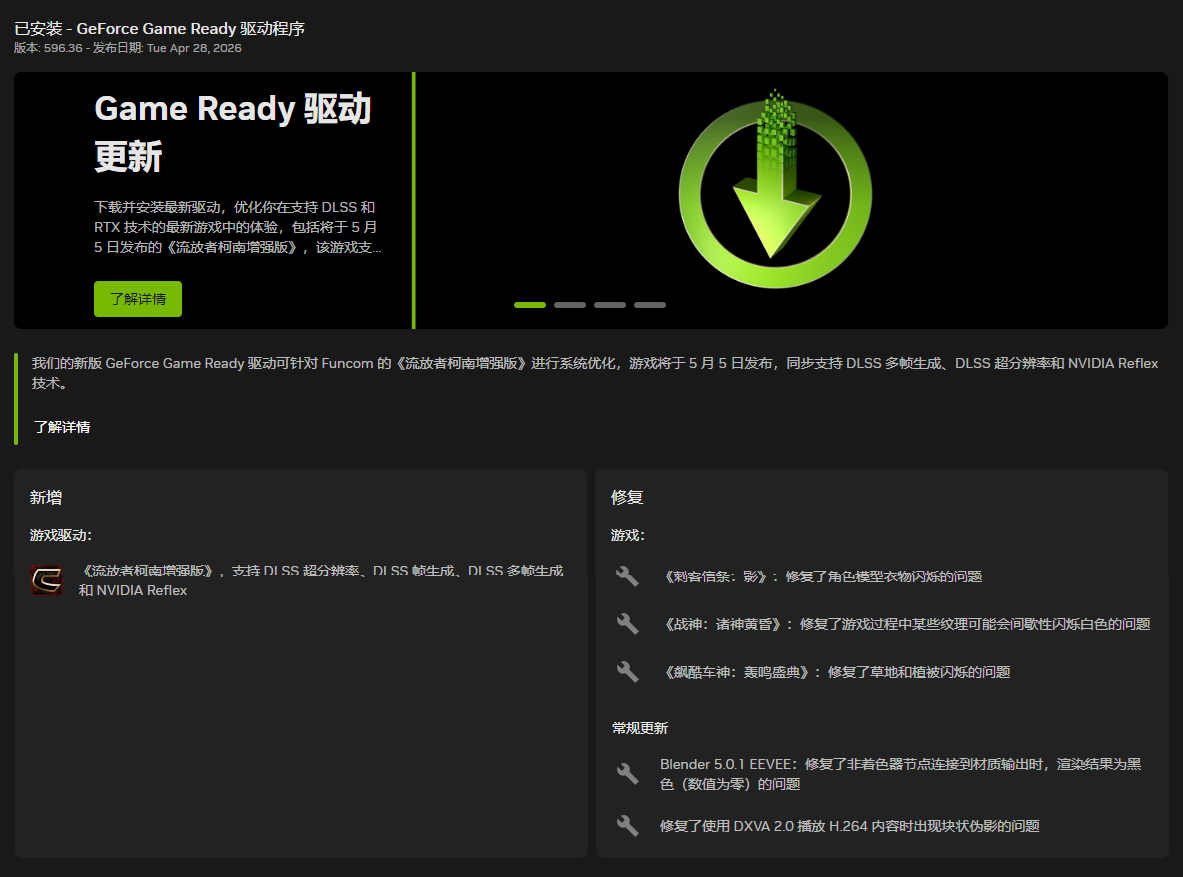The height and width of the screenshot is (877, 1183).
Task: Click the 修复 section heading
Action: pyautogui.click(x=627, y=497)
